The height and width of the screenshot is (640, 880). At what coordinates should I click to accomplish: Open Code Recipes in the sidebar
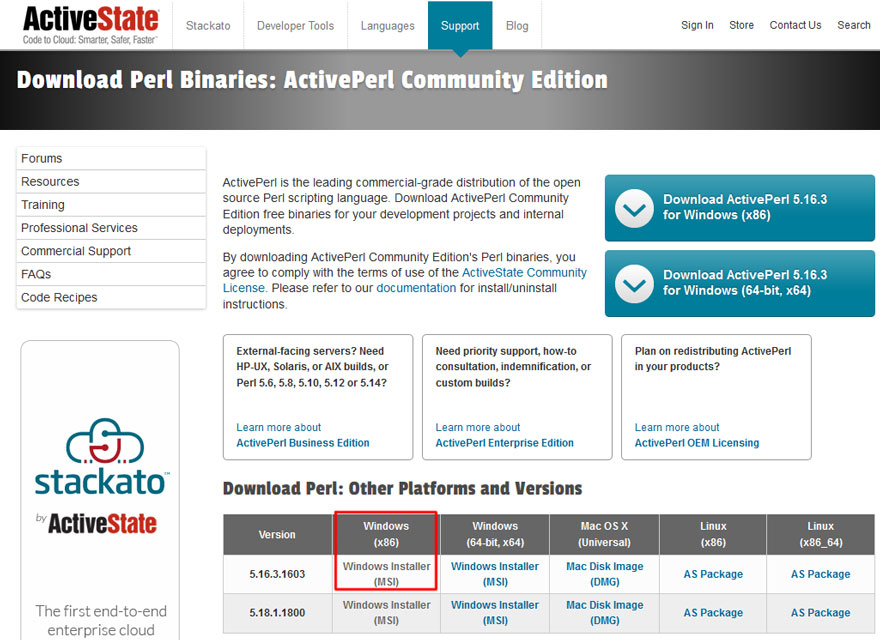click(x=111, y=298)
